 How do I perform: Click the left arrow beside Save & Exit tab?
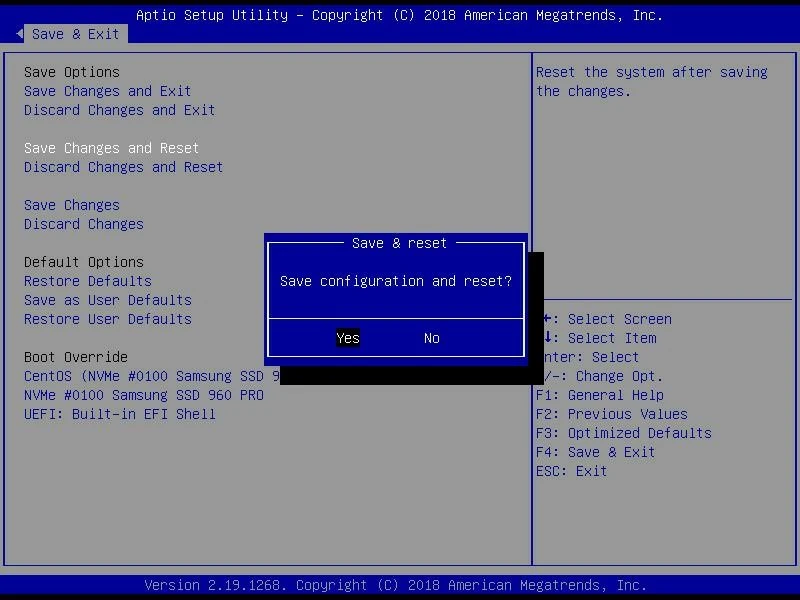(x=20, y=34)
